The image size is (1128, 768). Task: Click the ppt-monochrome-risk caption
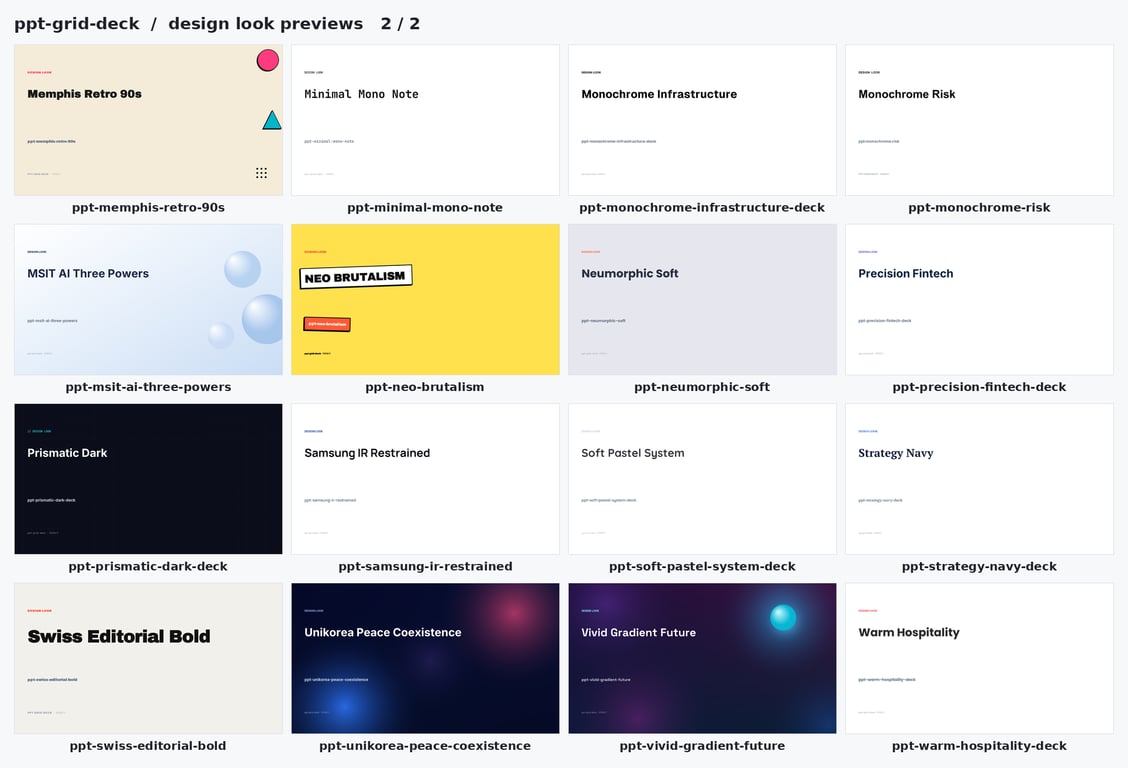[x=979, y=207]
